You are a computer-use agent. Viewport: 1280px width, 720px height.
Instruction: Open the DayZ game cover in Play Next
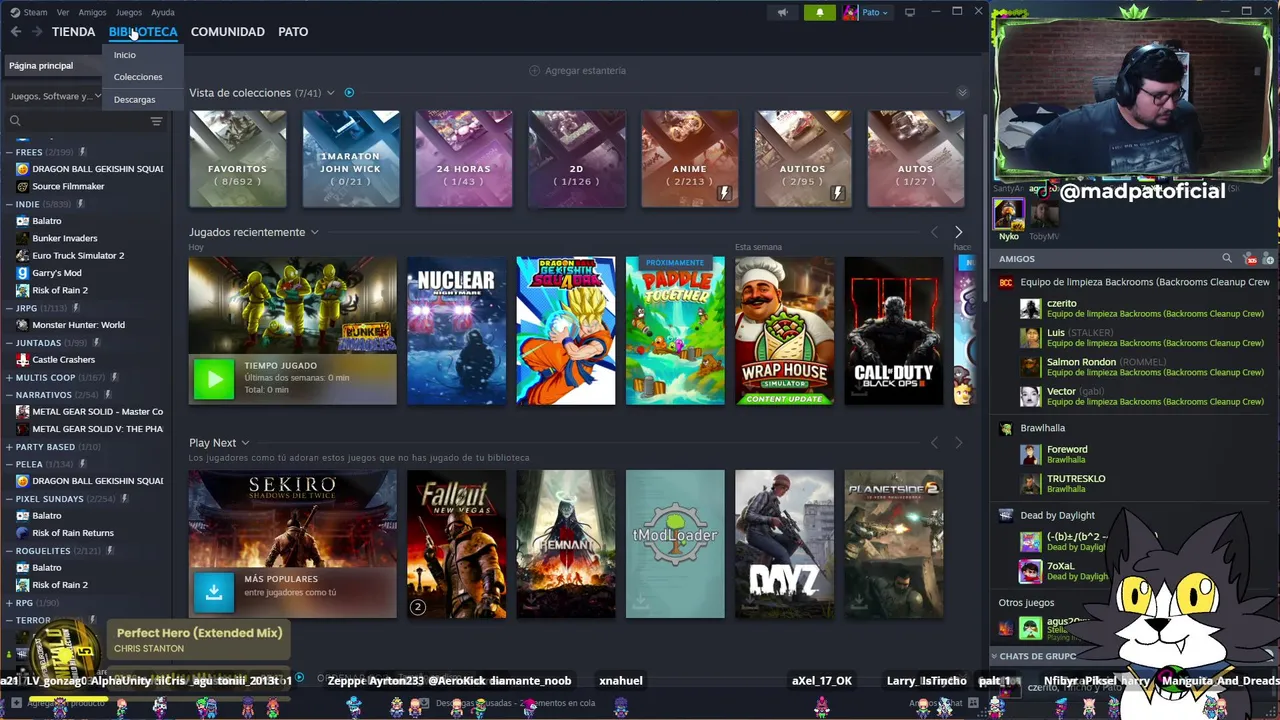(x=784, y=544)
